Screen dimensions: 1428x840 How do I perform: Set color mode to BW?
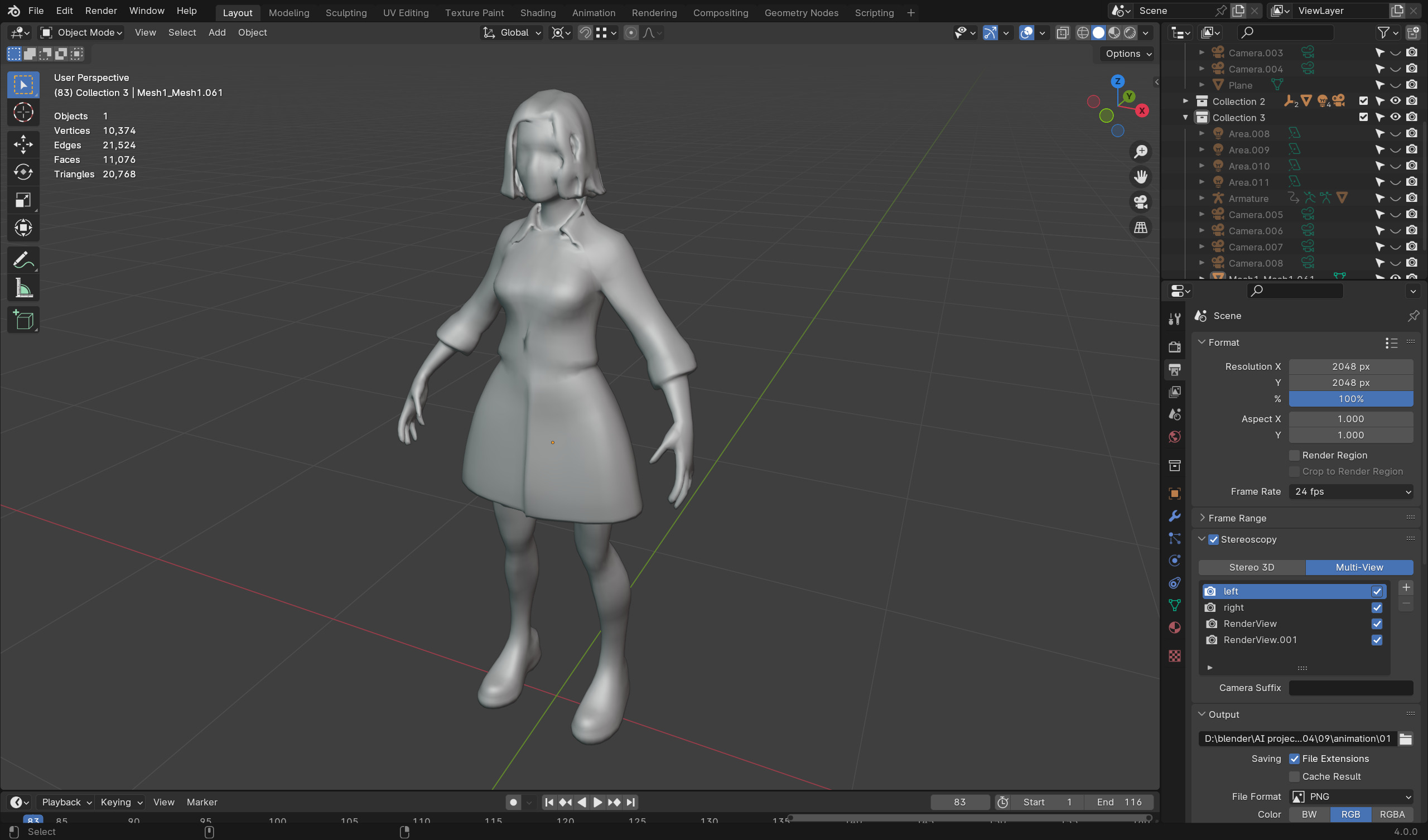[x=1309, y=814]
